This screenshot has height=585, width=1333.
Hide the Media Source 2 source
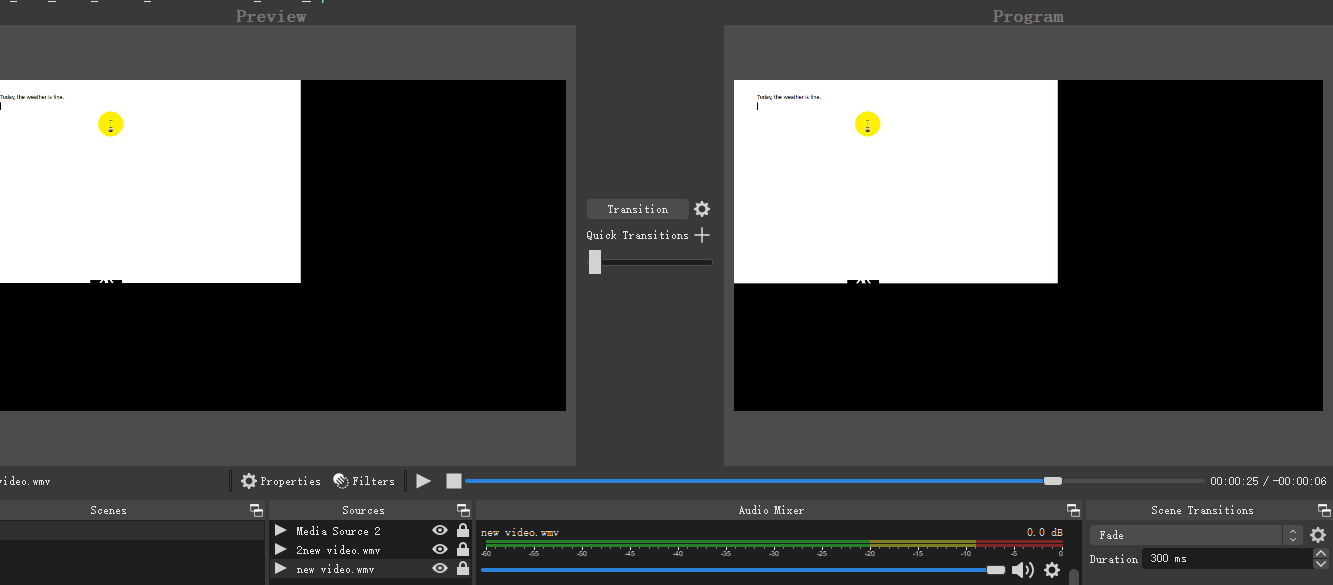click(x=439, y=530)
